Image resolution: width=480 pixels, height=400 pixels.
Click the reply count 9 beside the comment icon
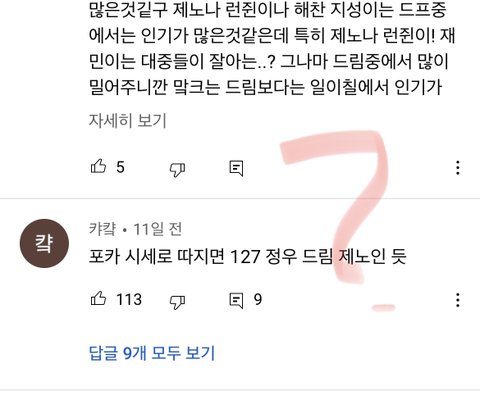pos(258,299)
